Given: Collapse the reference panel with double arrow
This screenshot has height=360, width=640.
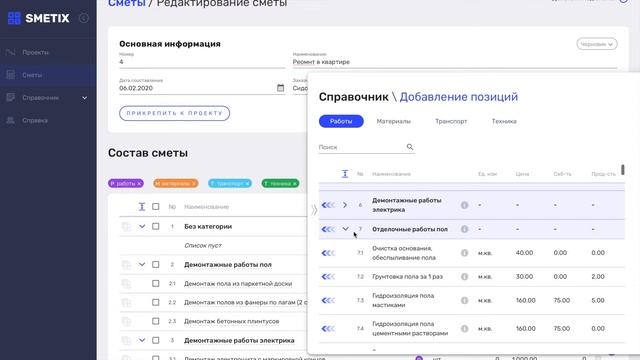Looking at the screenshot, I should (x=313, y=210).
